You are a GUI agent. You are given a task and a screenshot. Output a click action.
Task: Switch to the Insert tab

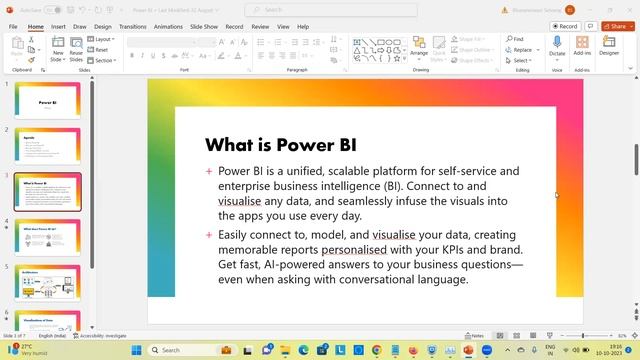coord(58,27)
